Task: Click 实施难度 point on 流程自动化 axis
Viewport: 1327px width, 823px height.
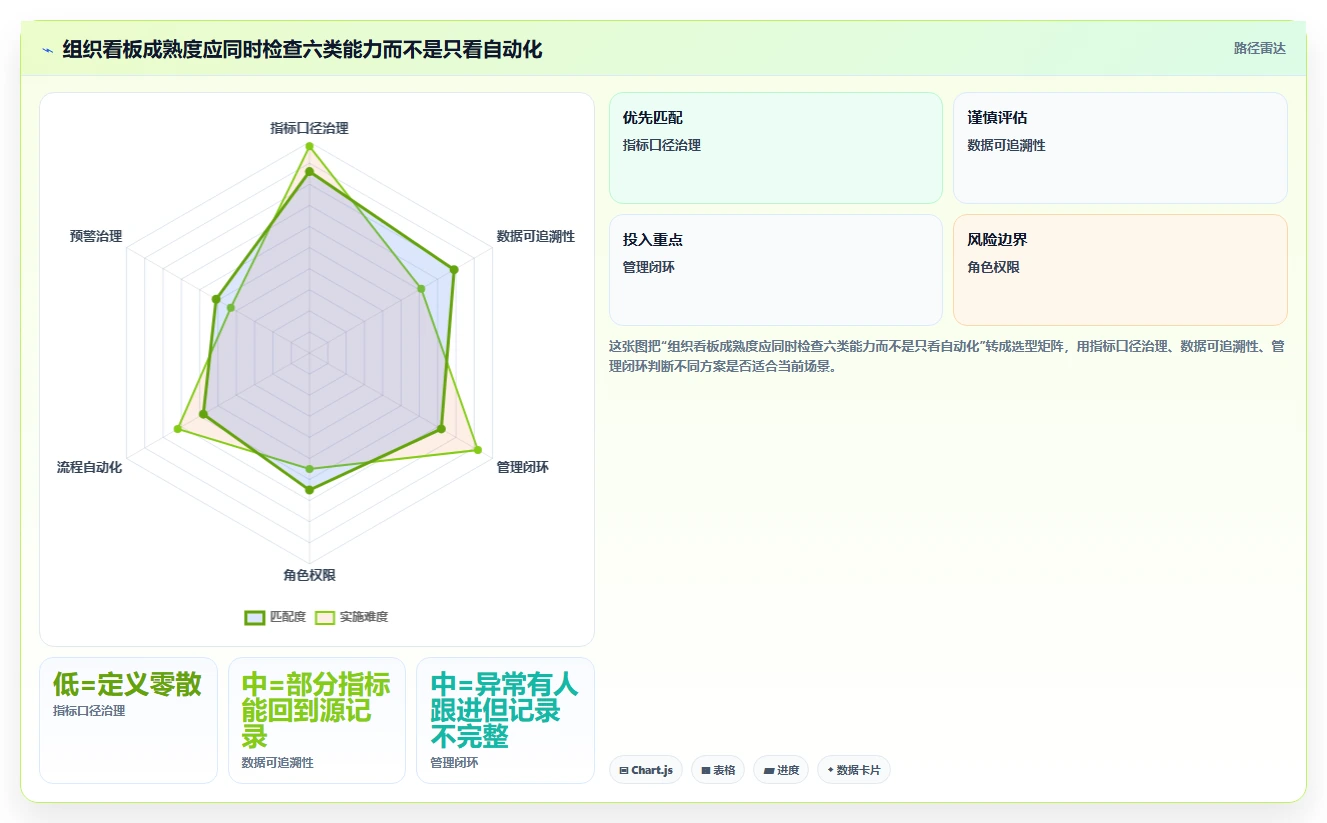Action: click(178, 429)
